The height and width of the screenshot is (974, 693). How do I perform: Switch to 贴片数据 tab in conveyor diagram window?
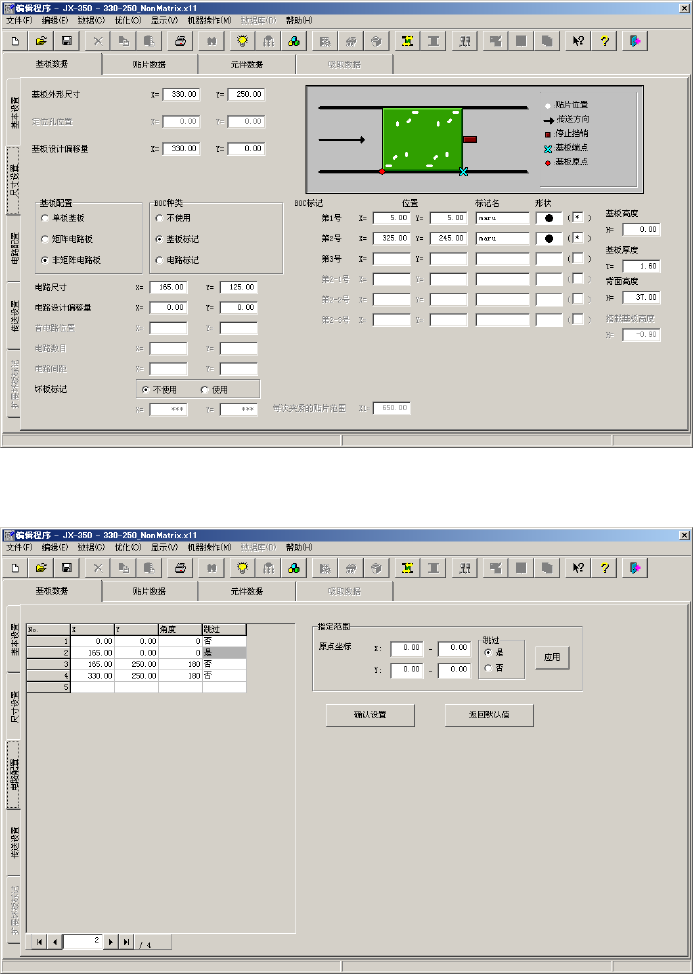(150, 64)
